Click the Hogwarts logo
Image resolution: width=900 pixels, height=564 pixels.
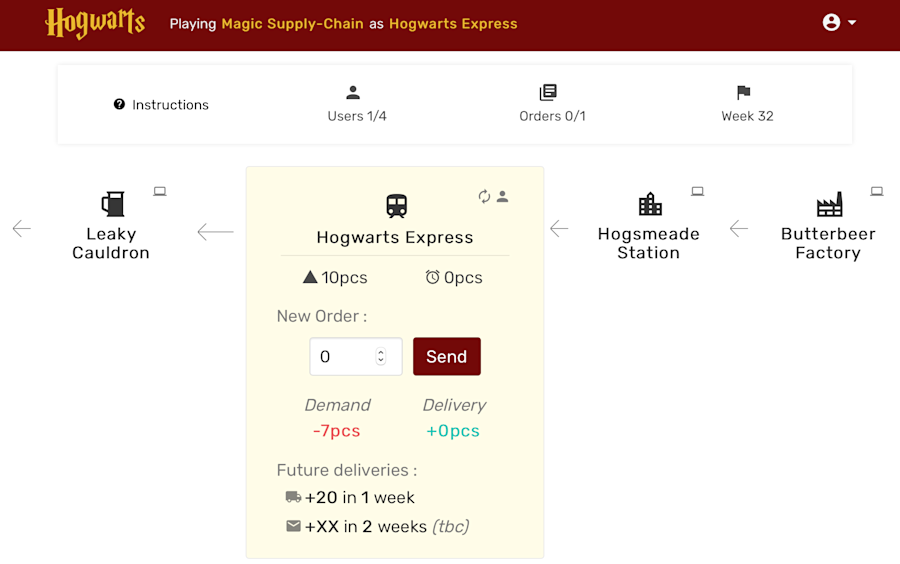point(95,24)
